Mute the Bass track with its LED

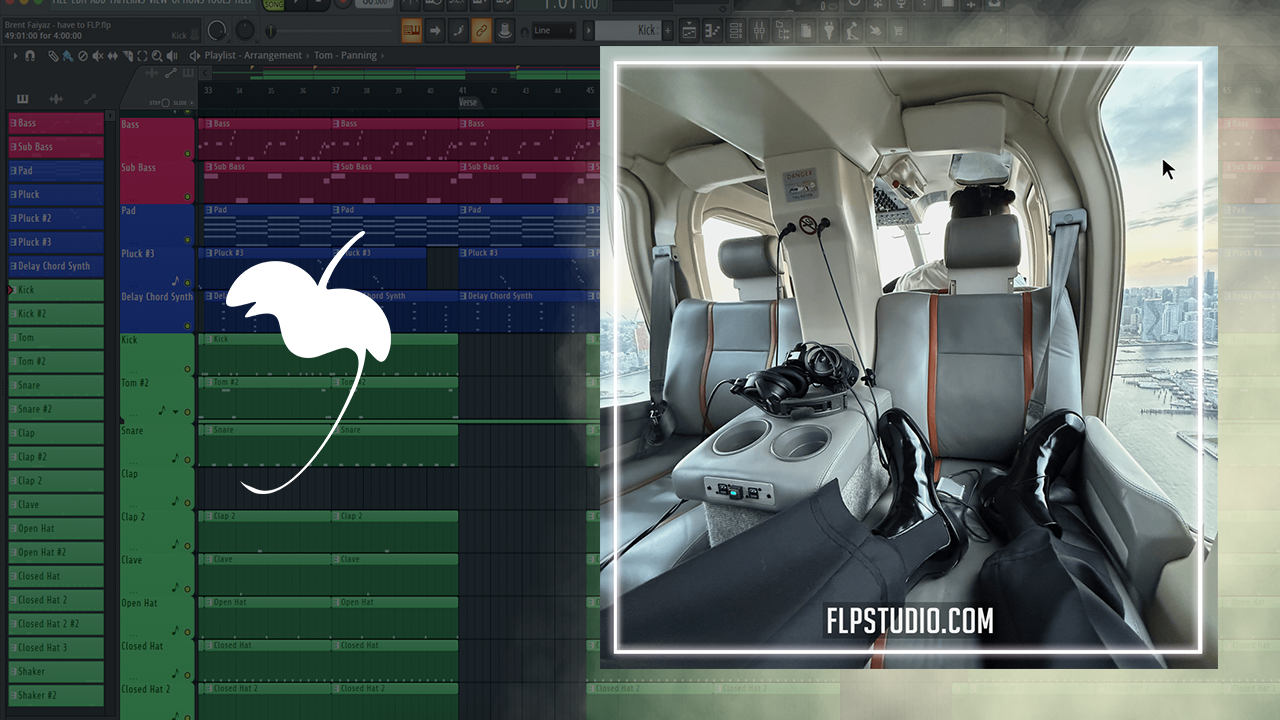click(187, 154)
